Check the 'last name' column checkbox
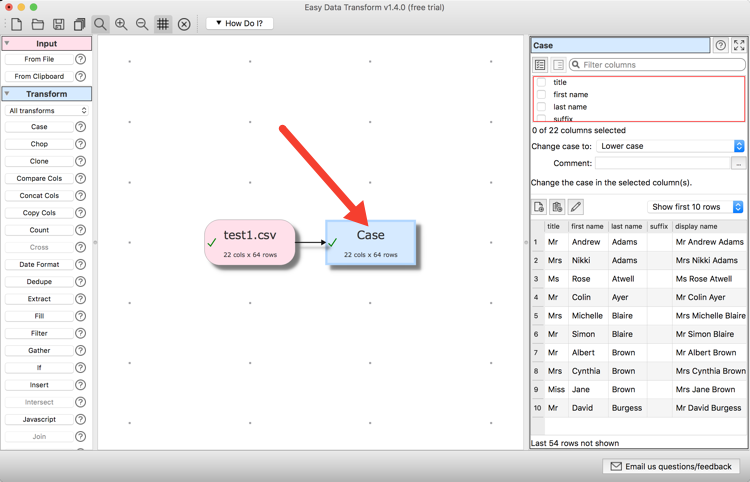Image resolution: width=750 pixels, height=482 pixels. point(541,107)
